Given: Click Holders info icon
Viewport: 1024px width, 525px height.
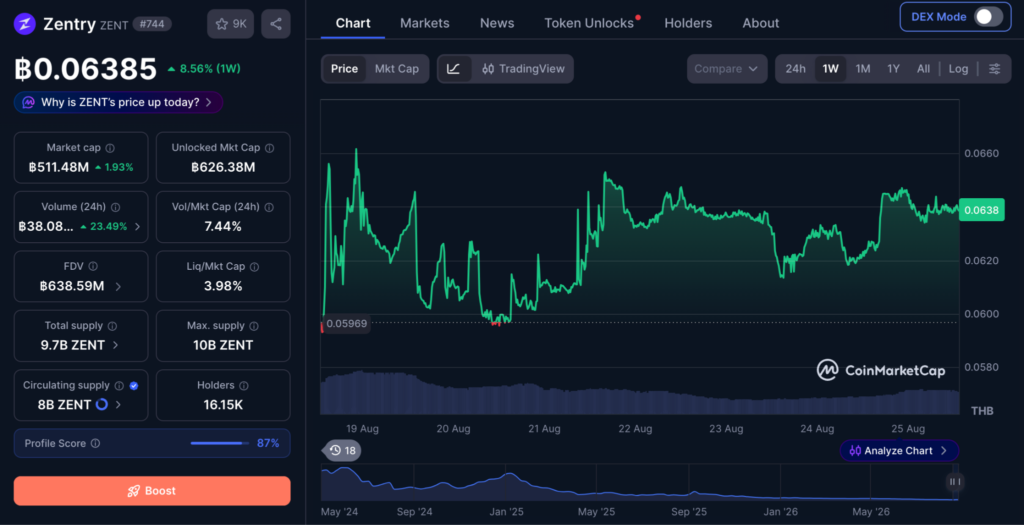Looking at the screenshot, I should pyautogui.click(x=244, y=385).
